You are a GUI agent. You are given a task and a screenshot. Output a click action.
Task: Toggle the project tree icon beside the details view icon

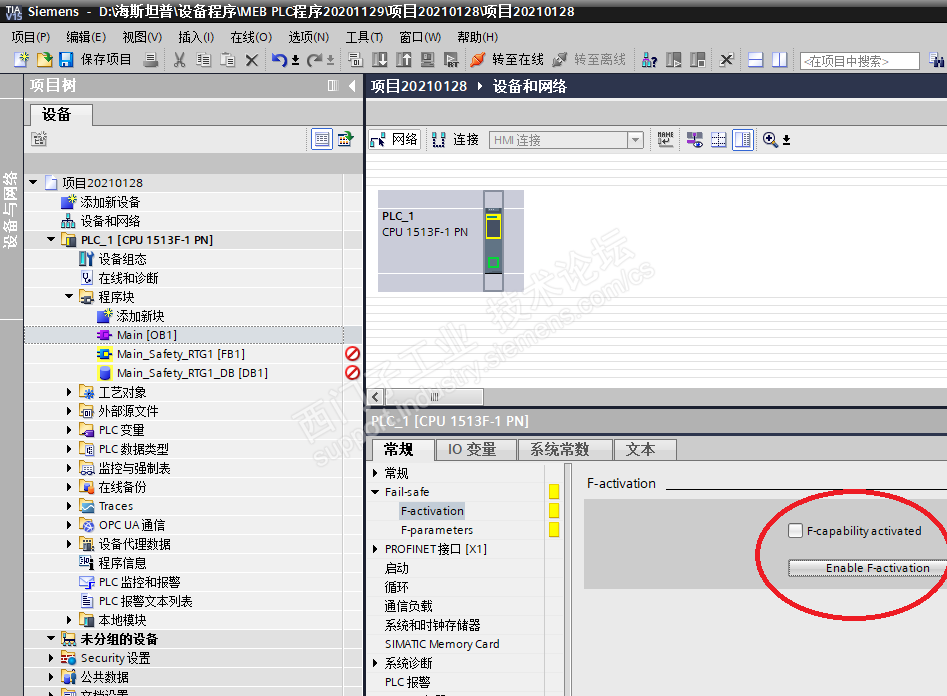[x=345, y=139]
